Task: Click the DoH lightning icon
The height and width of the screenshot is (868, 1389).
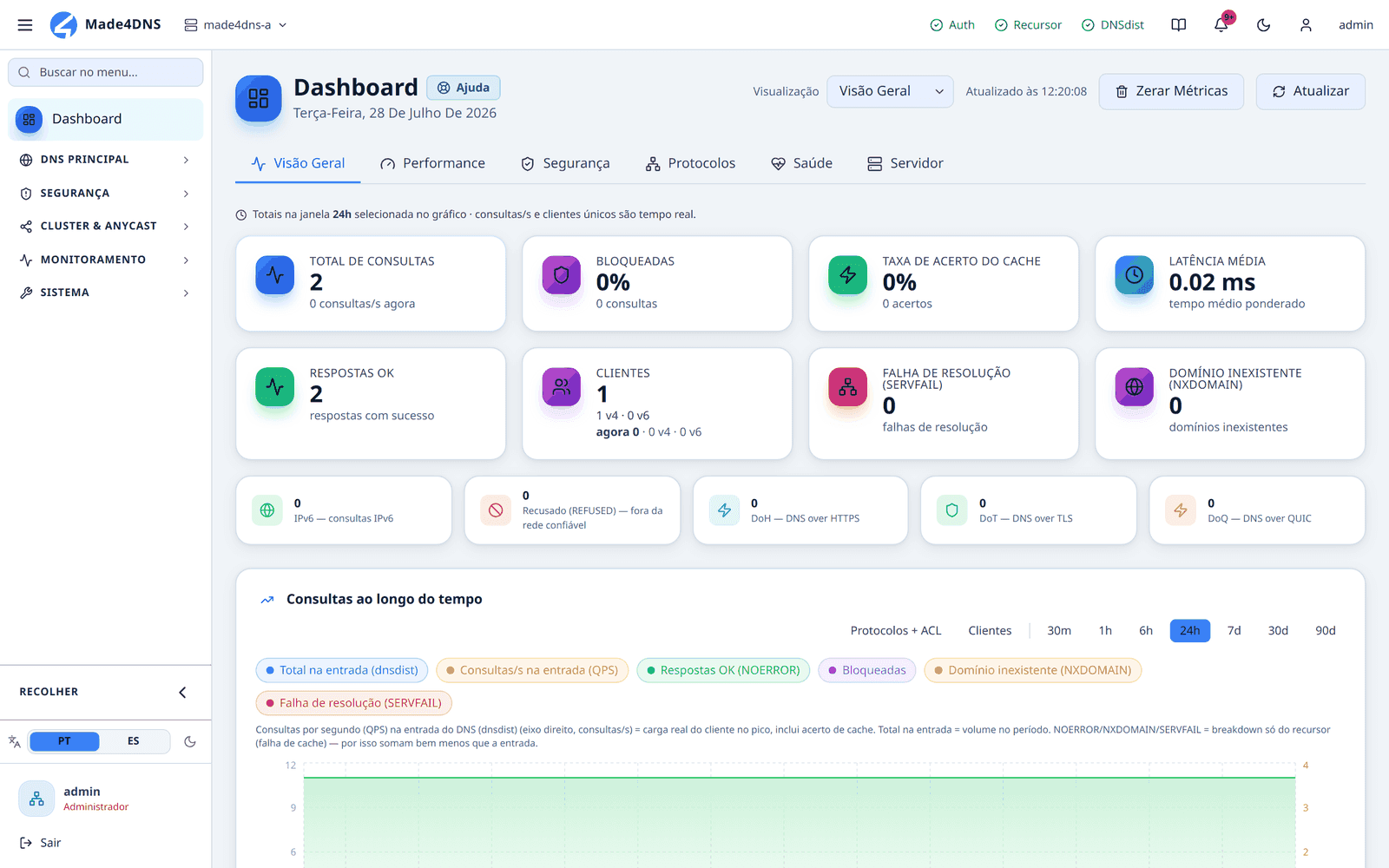Action: point(724,510)
